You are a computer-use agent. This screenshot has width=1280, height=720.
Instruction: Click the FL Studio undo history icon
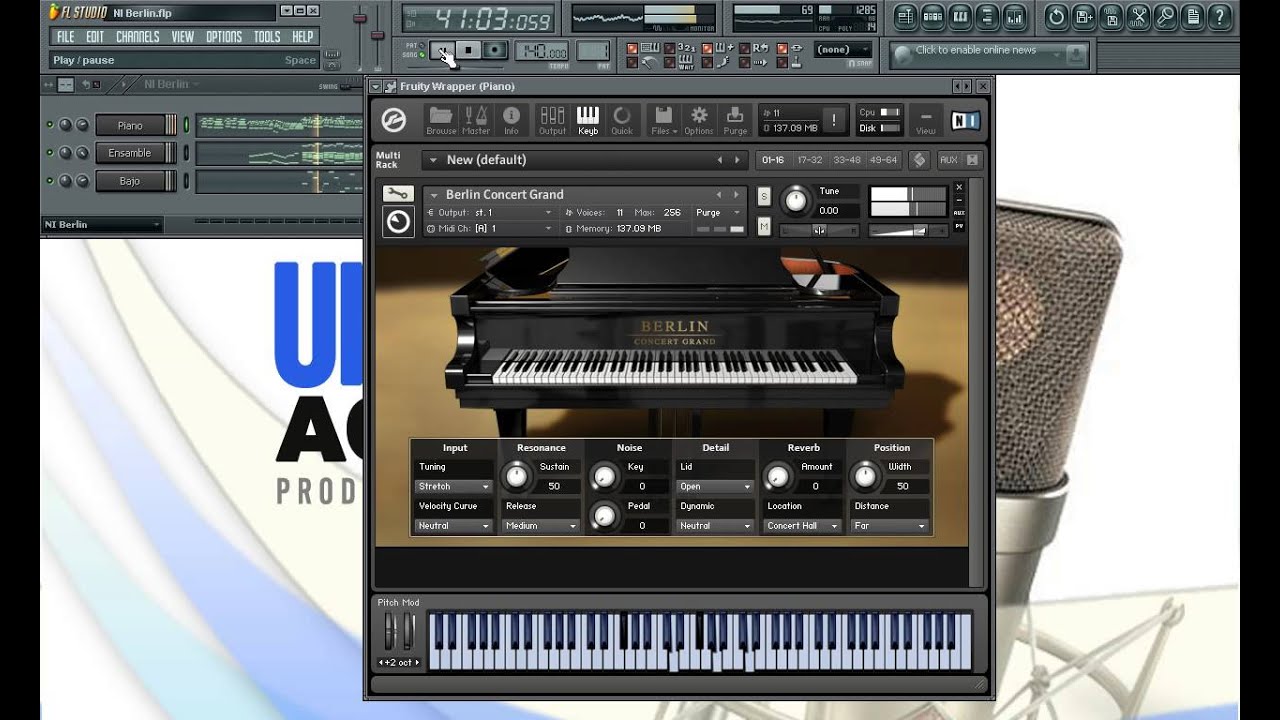1057,16
